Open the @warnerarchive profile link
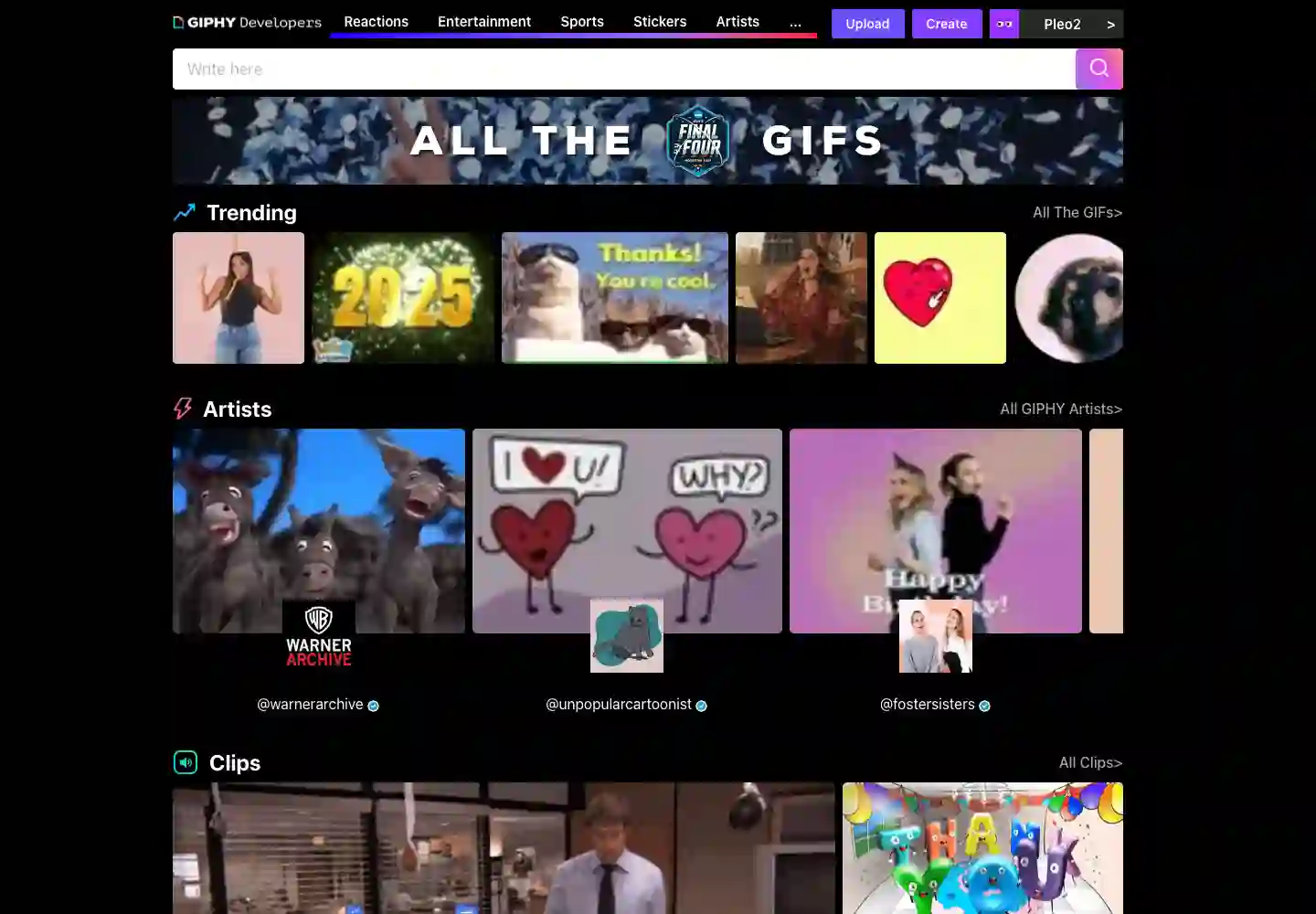The width and height of the screenshot is (1316, 914). pos(310,704)
